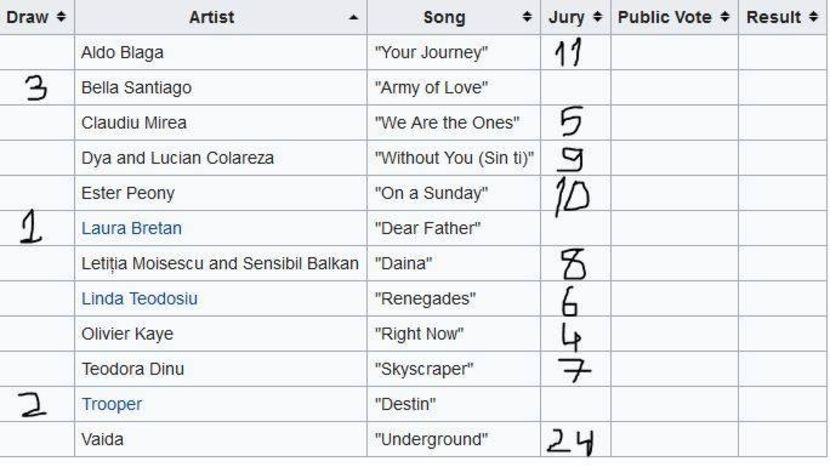Click the Jury column sort arrows
This screenshot has height=467, width=830.
[597, 17]
